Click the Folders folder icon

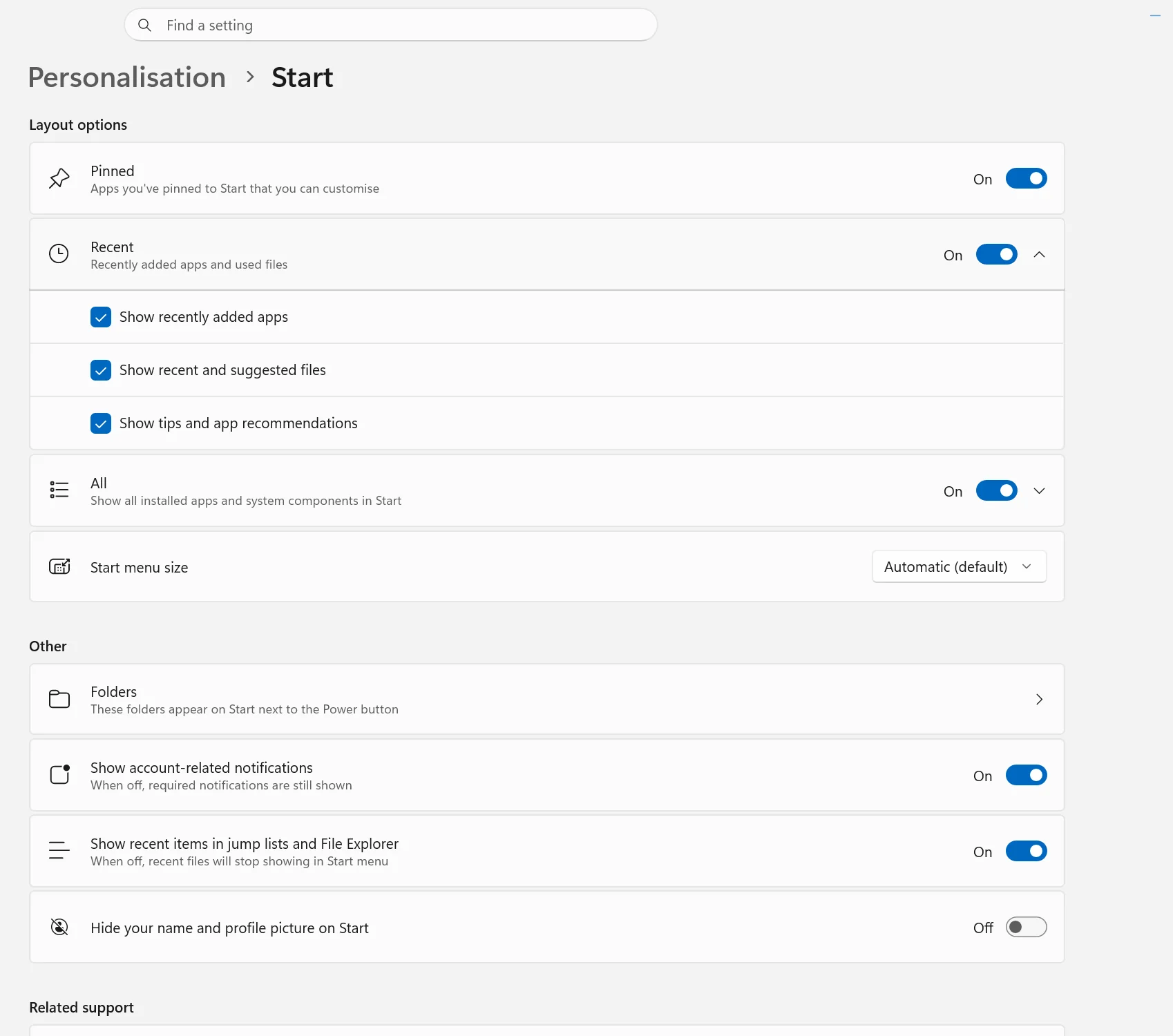pos(59,699)
